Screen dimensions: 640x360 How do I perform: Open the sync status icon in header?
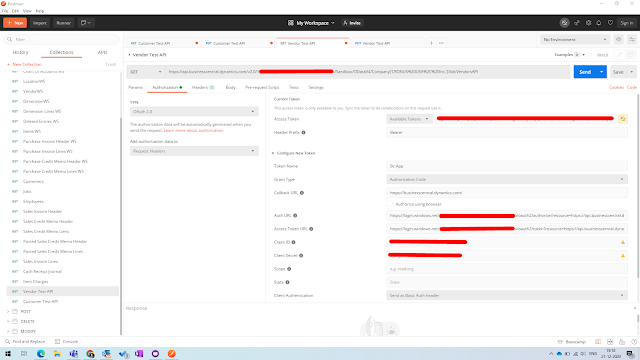[x=564, y=23]
